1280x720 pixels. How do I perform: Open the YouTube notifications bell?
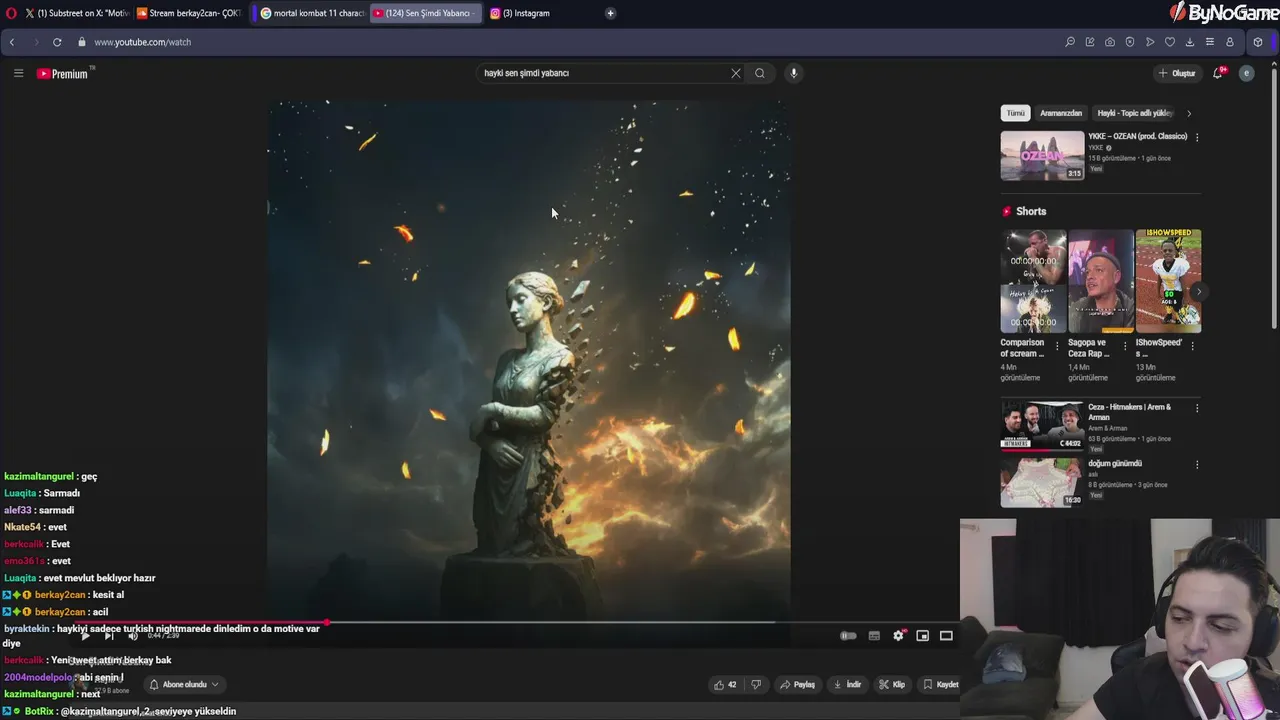pyautogui.click(x=1218, y=73)
